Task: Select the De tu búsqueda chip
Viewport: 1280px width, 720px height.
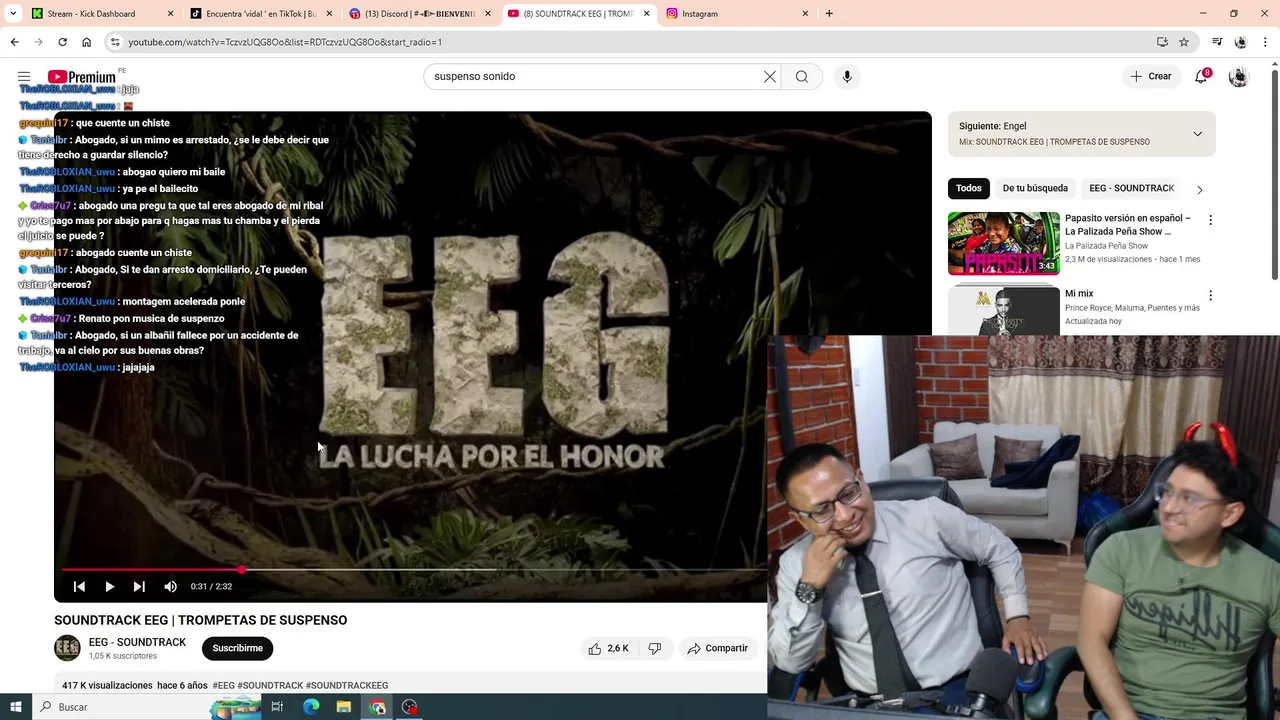Action: click(1035, 188)
